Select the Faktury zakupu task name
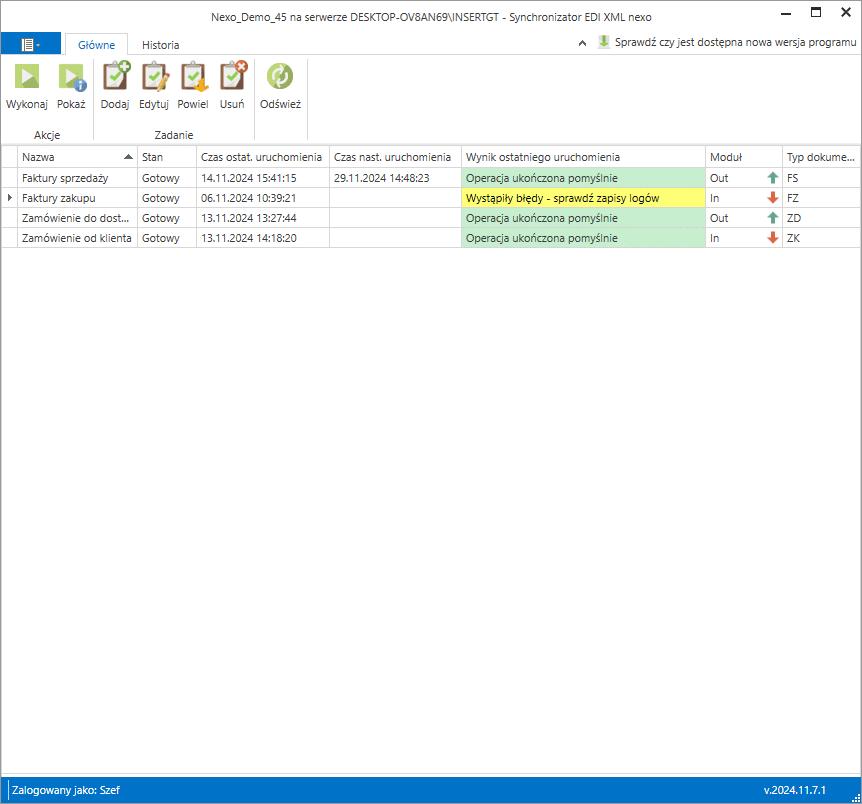Viewport: 862px width, 804px height. coord(59,198)
